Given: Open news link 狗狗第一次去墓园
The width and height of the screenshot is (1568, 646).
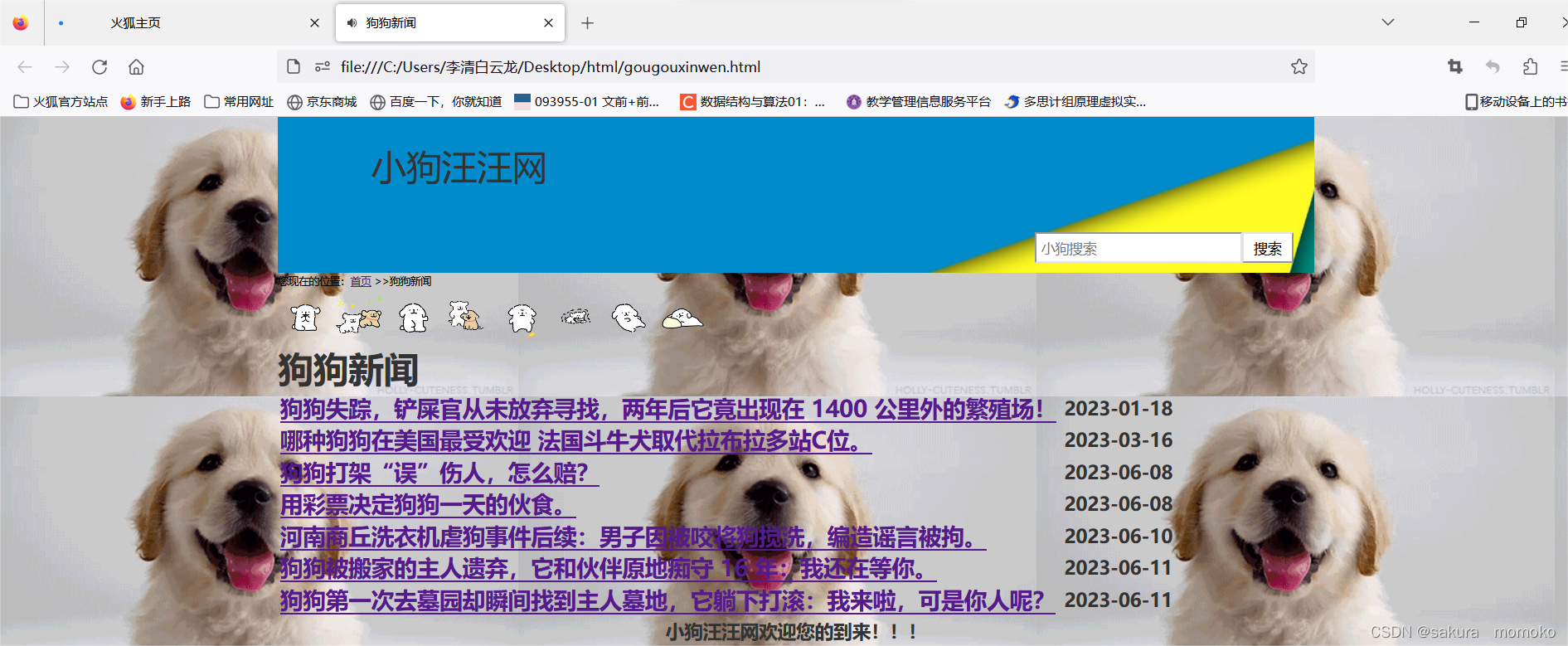Looking at the screenshot, I should 667,600.
